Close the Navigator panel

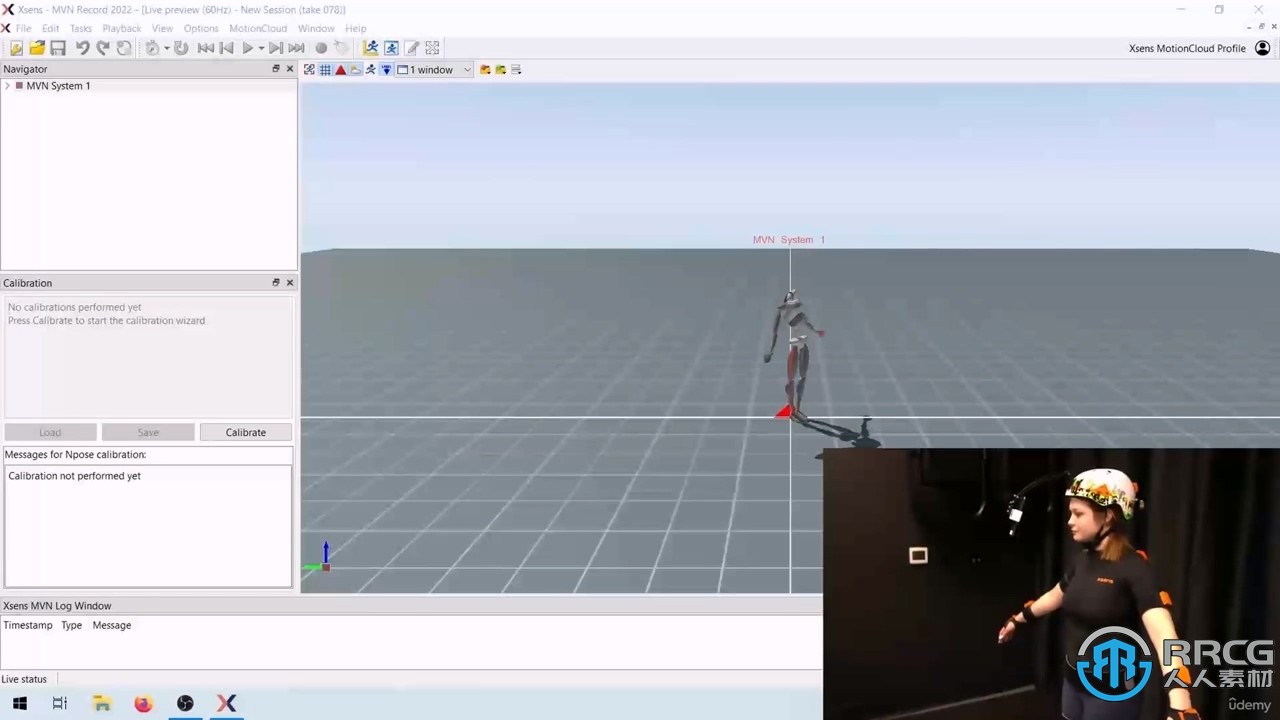290,69
